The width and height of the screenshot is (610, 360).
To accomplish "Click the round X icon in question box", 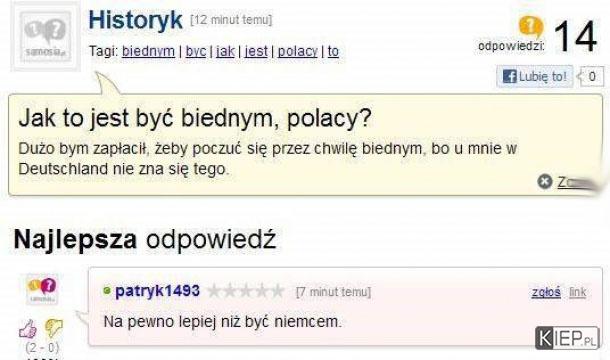I will (x=545, y=181).
